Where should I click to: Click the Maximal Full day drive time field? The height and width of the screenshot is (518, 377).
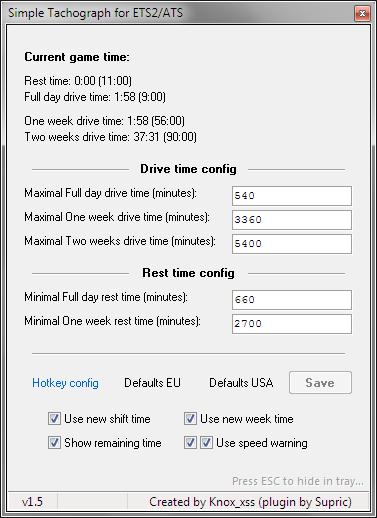292,196
